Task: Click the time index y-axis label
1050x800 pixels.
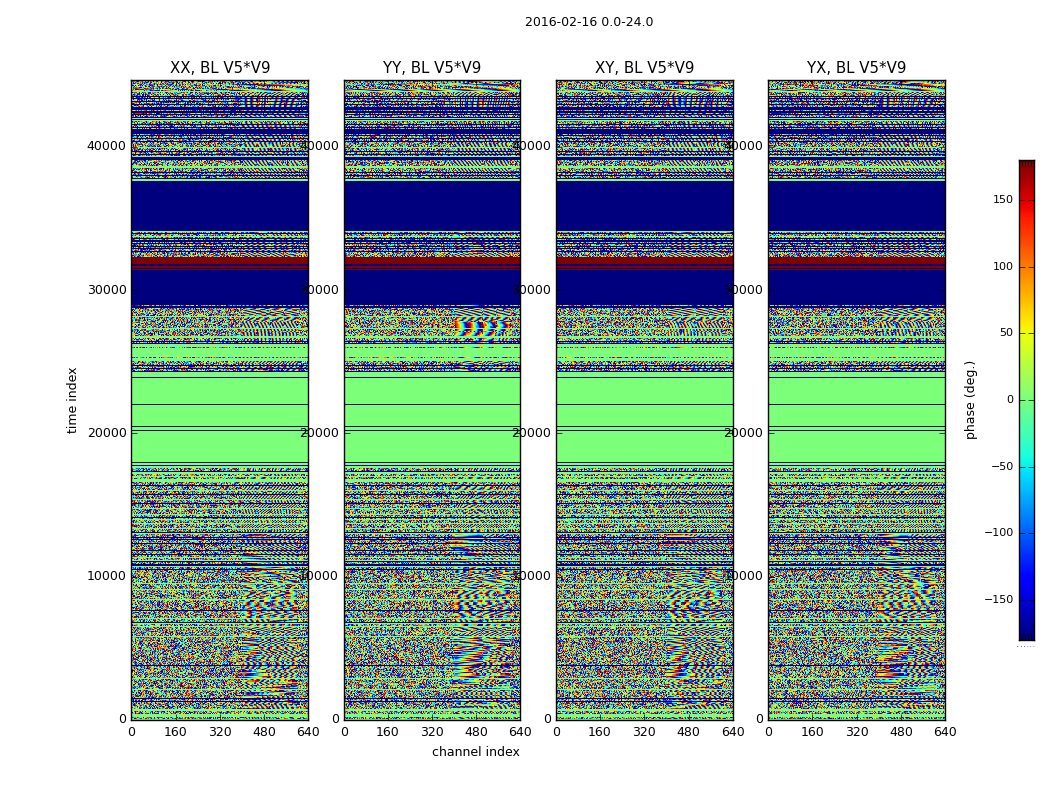Action: click(x=72, y=400)
